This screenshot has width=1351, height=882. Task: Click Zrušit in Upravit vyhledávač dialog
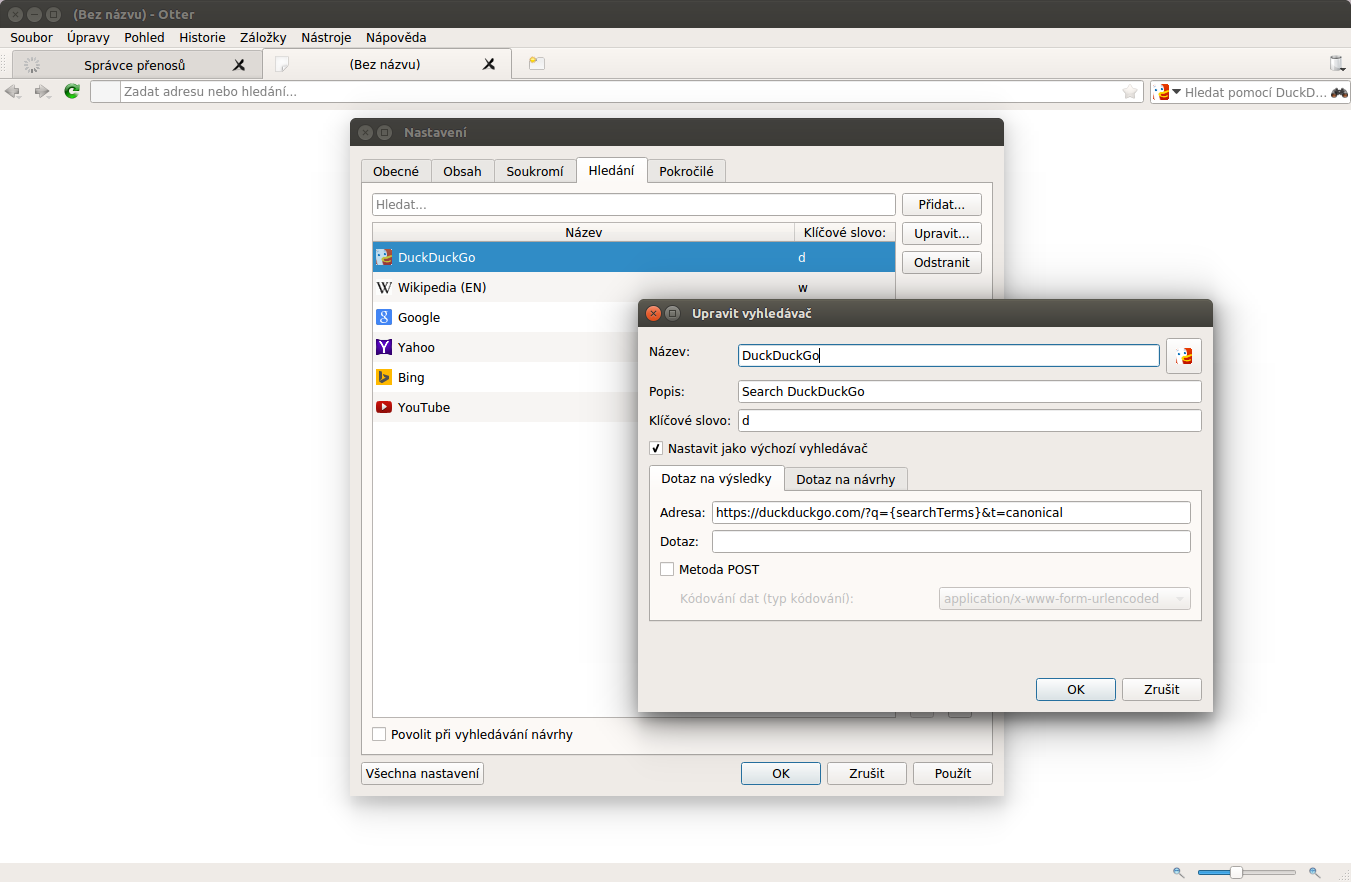[x=1162, y=689]
